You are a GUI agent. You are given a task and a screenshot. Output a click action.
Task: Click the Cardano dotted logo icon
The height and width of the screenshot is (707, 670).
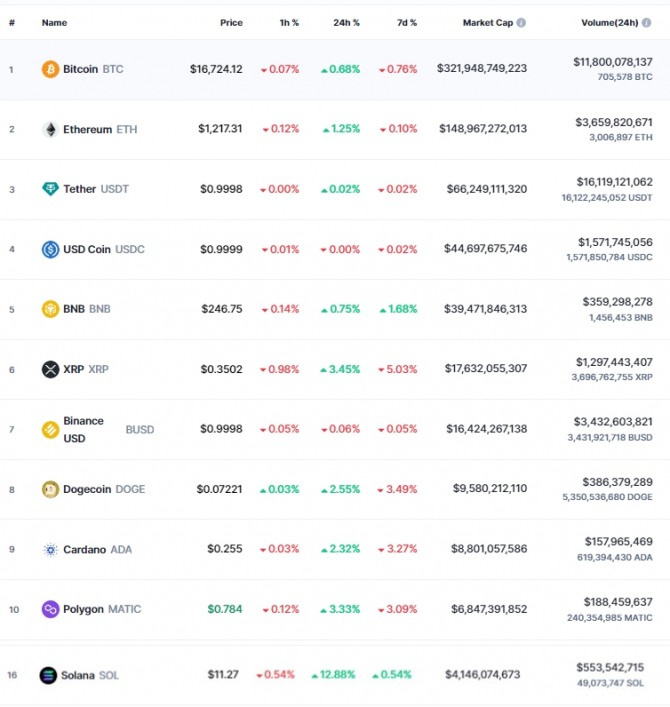50,549
